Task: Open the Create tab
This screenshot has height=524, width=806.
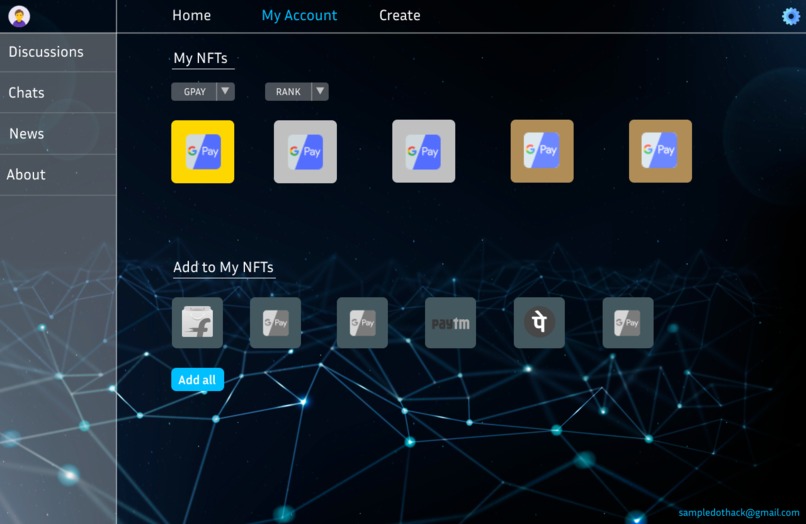Action: 399,15
